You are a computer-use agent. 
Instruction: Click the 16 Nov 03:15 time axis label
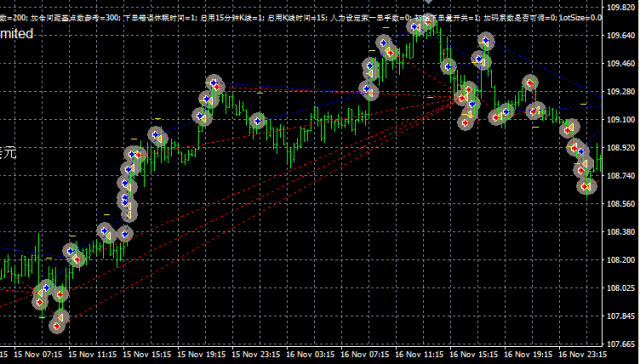coord(310,354)
